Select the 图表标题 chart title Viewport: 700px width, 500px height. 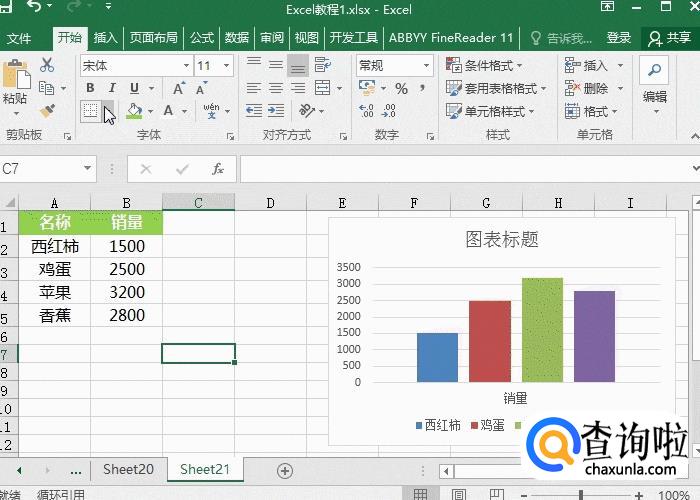click(502, 239)
